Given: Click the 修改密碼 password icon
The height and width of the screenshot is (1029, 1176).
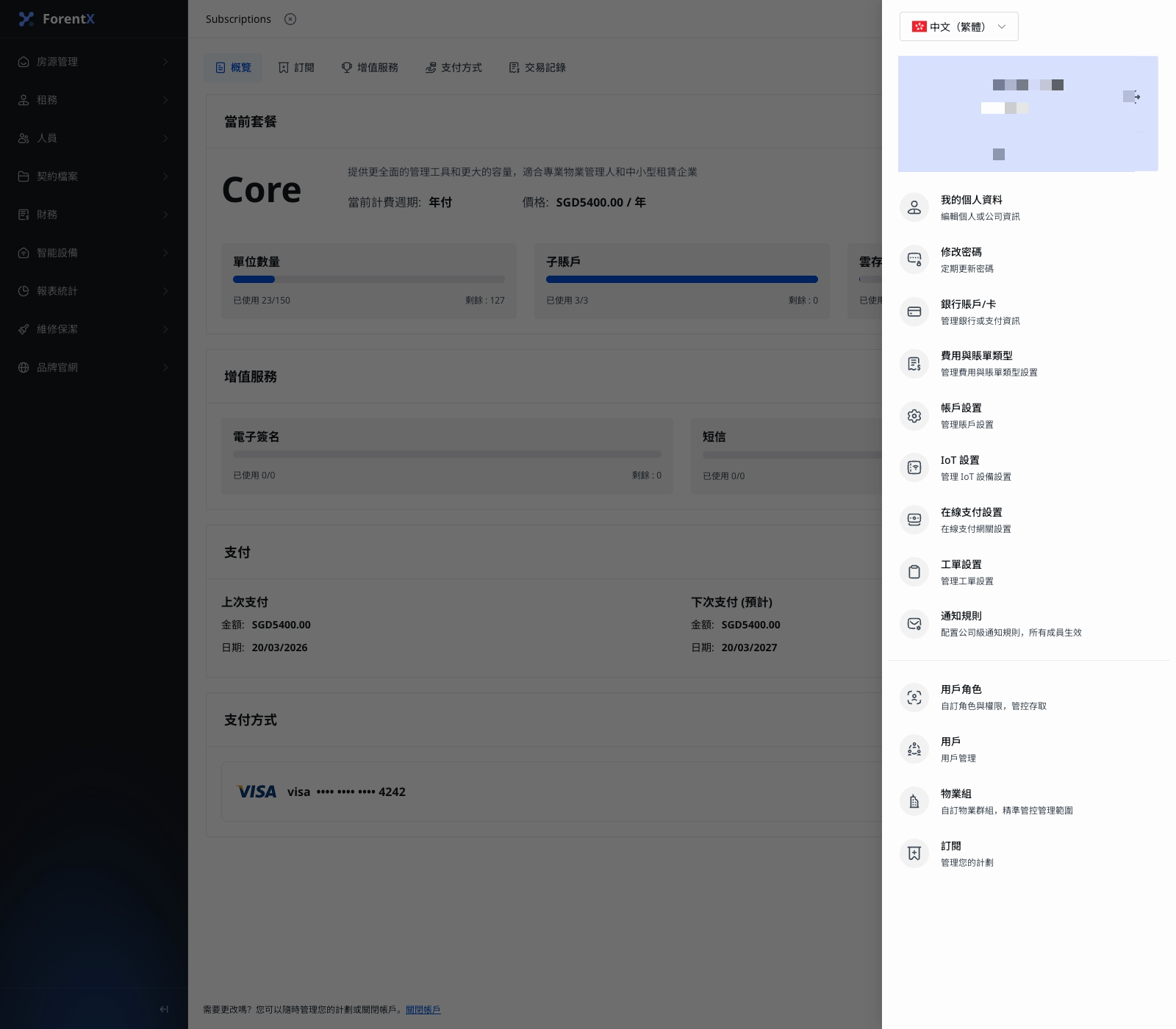Looking at the screenshot, I should [x=914, y=259].
